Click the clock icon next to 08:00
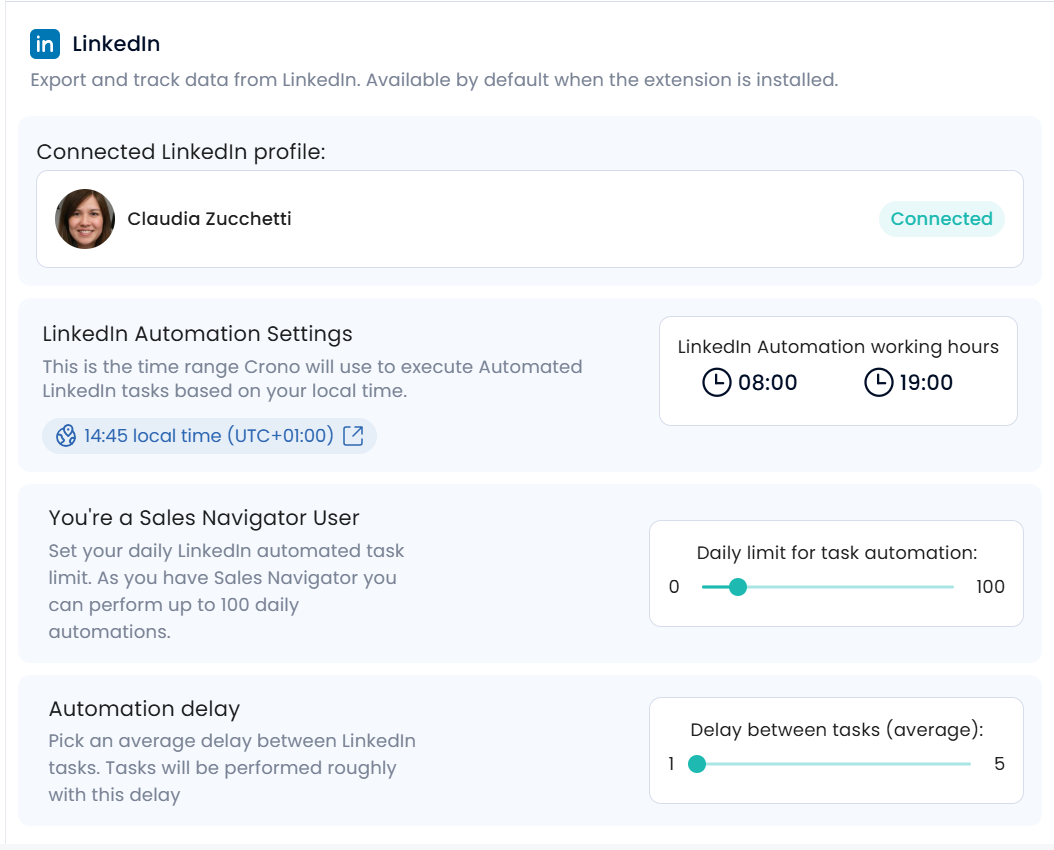1054x850 pixels. (x=717, y=382)
